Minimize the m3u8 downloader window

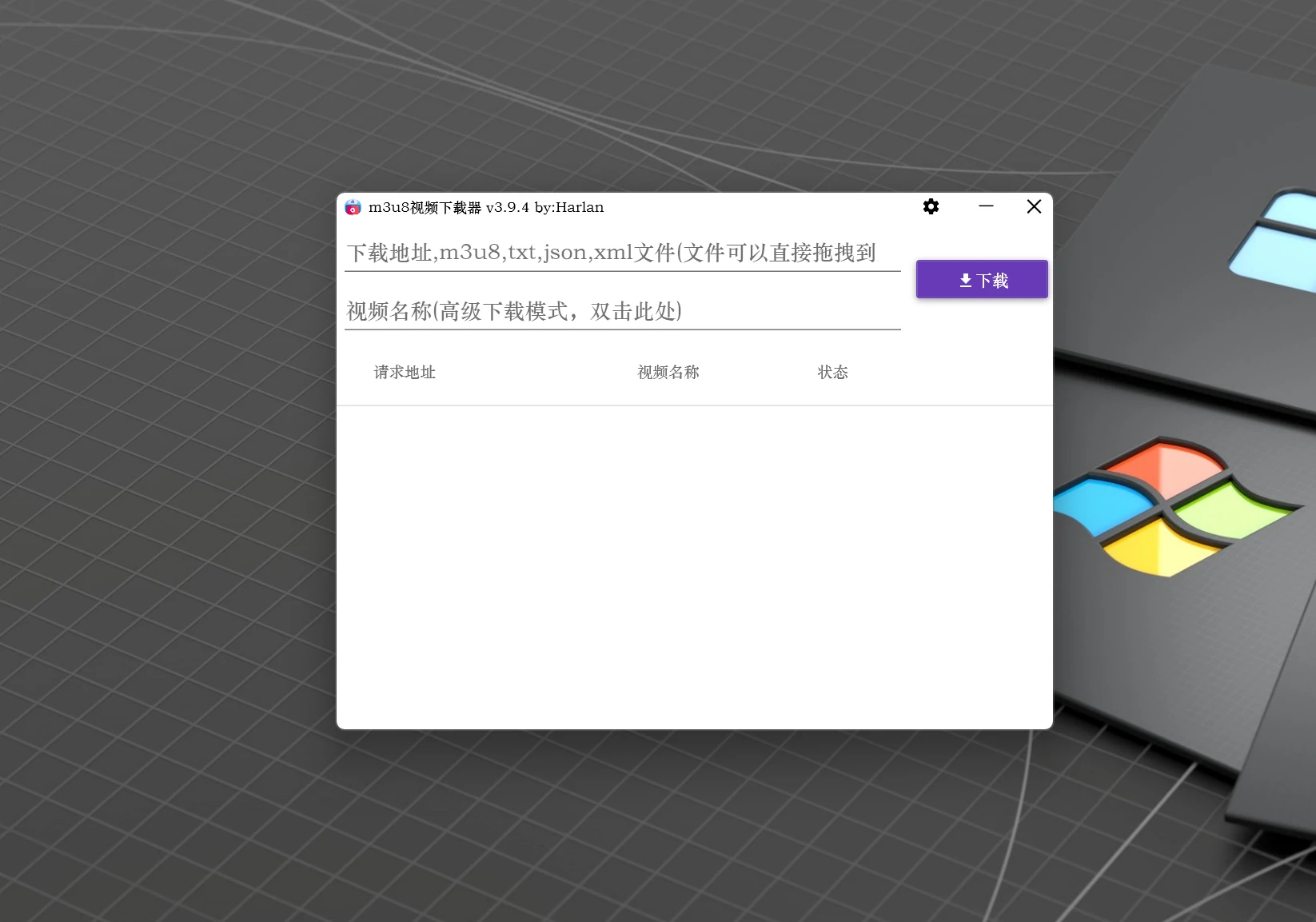tap(986, 206)
